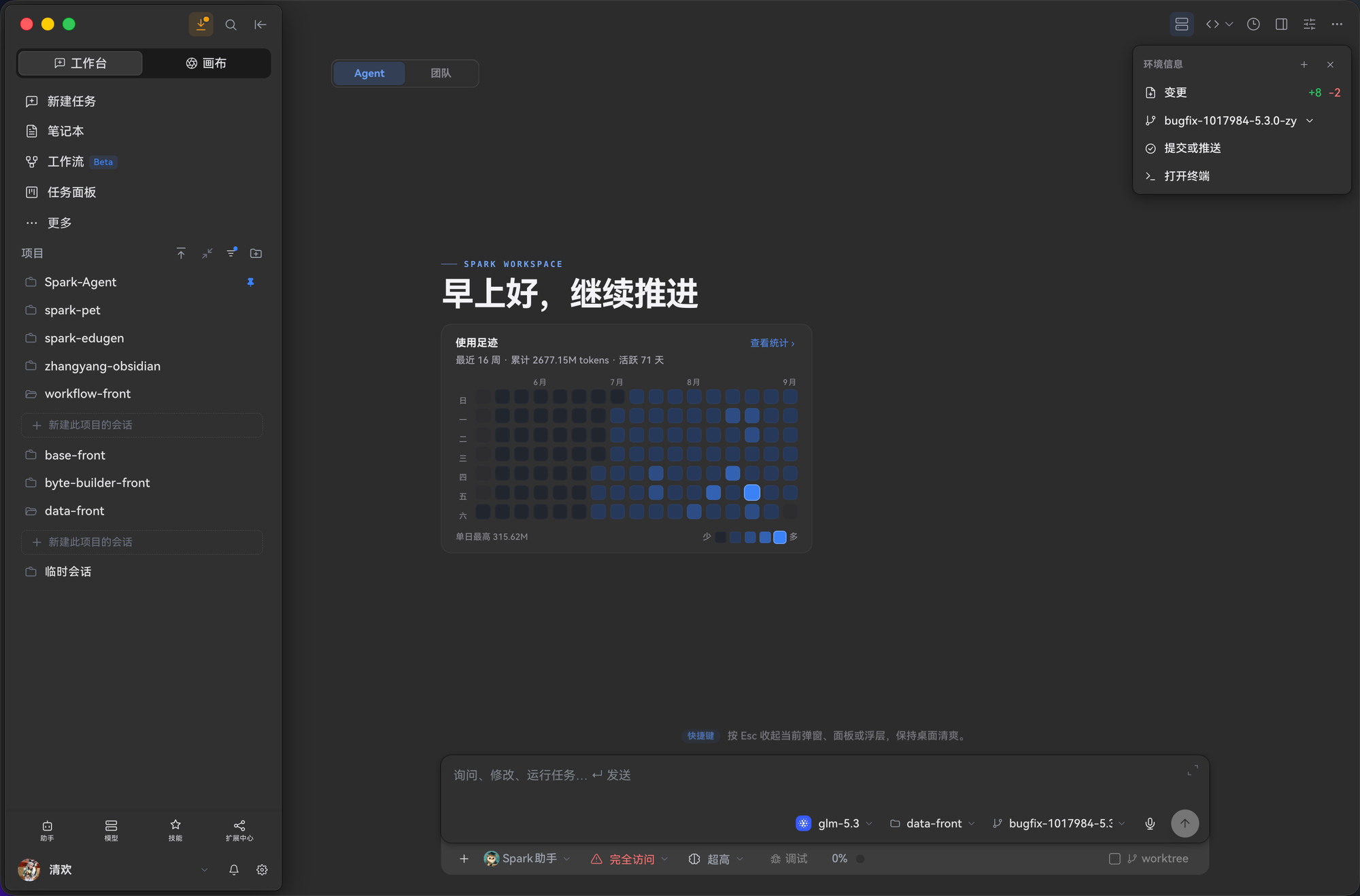Click the environment panel layout icon top right
This screenshot has height=896, width=1360.
tap(1182, 24)
